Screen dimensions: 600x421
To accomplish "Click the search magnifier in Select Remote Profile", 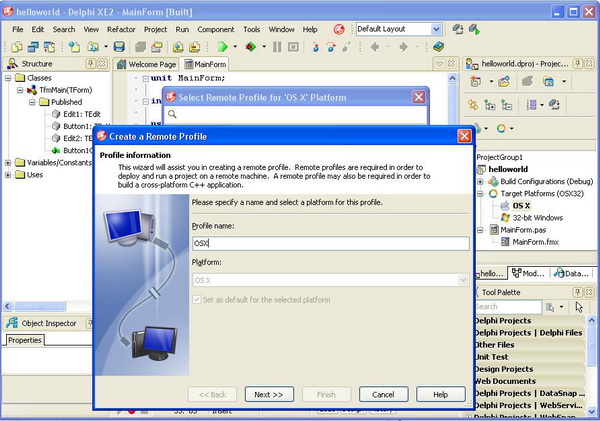I will [x=172, y=114].
